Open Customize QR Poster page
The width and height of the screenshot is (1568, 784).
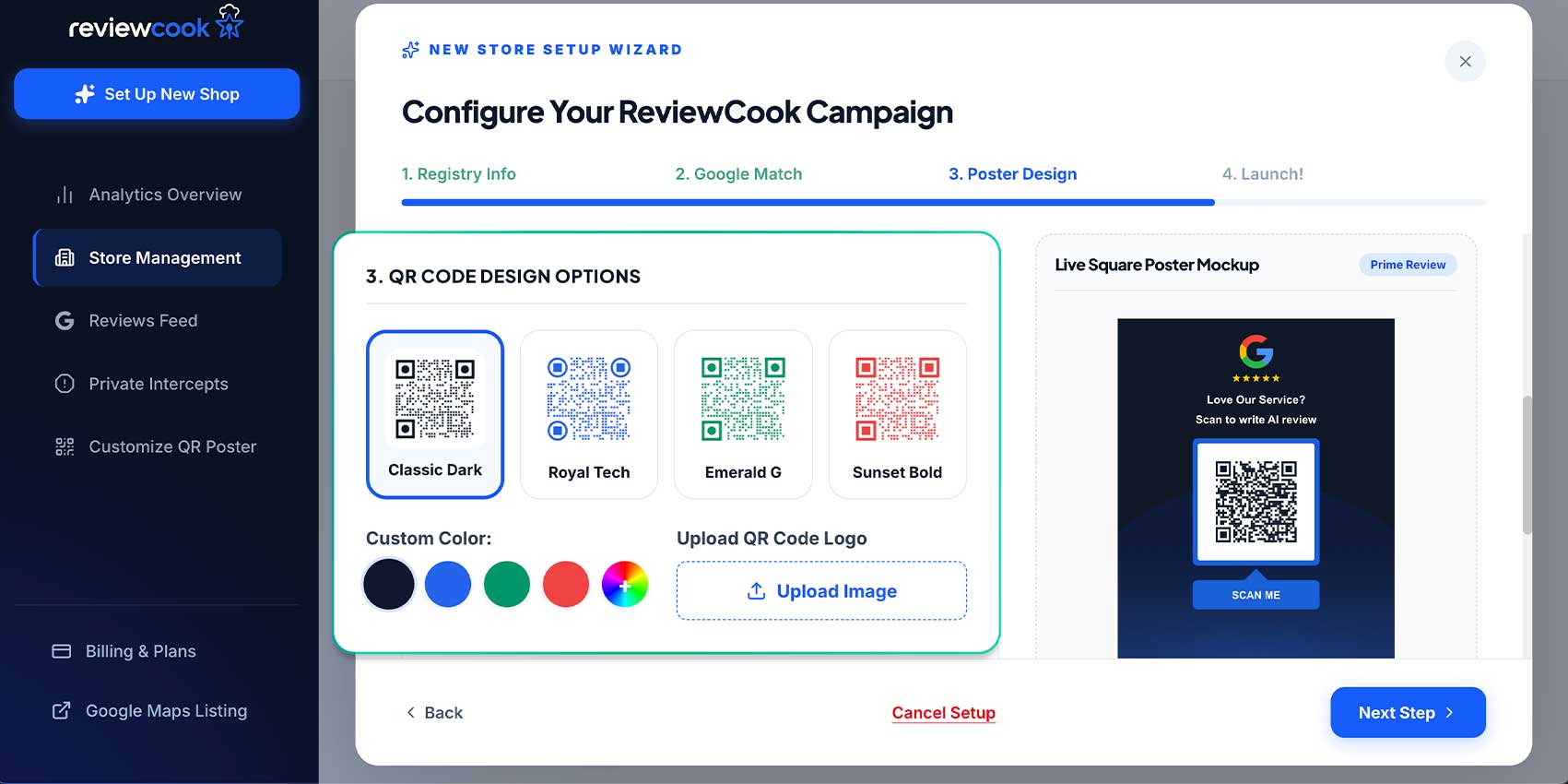pos(157,446)
